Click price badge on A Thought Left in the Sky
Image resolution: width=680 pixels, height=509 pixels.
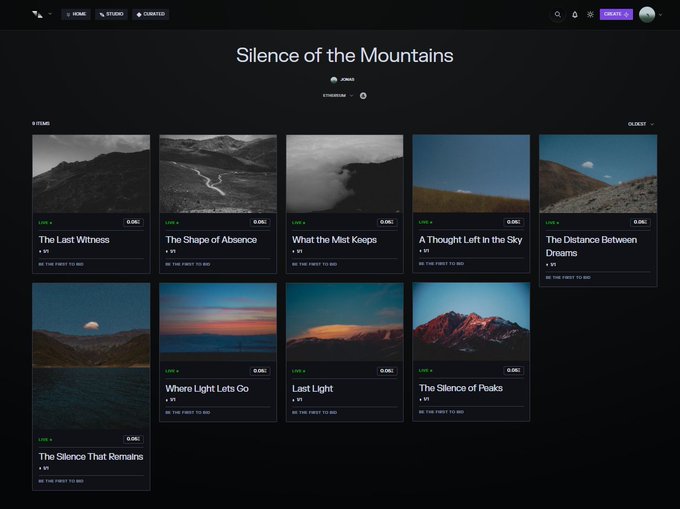pyautogui.click(x=513, y=222)
